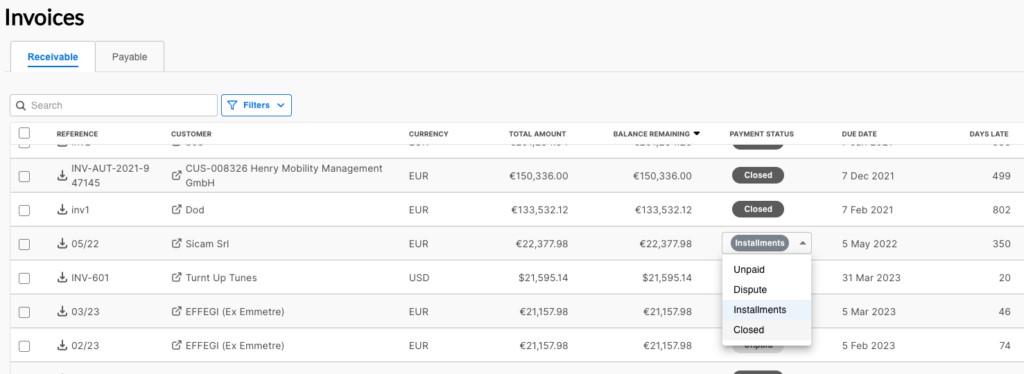Download invoice 05/22
The image size is (1024, 374).
[x=63, y=243]
